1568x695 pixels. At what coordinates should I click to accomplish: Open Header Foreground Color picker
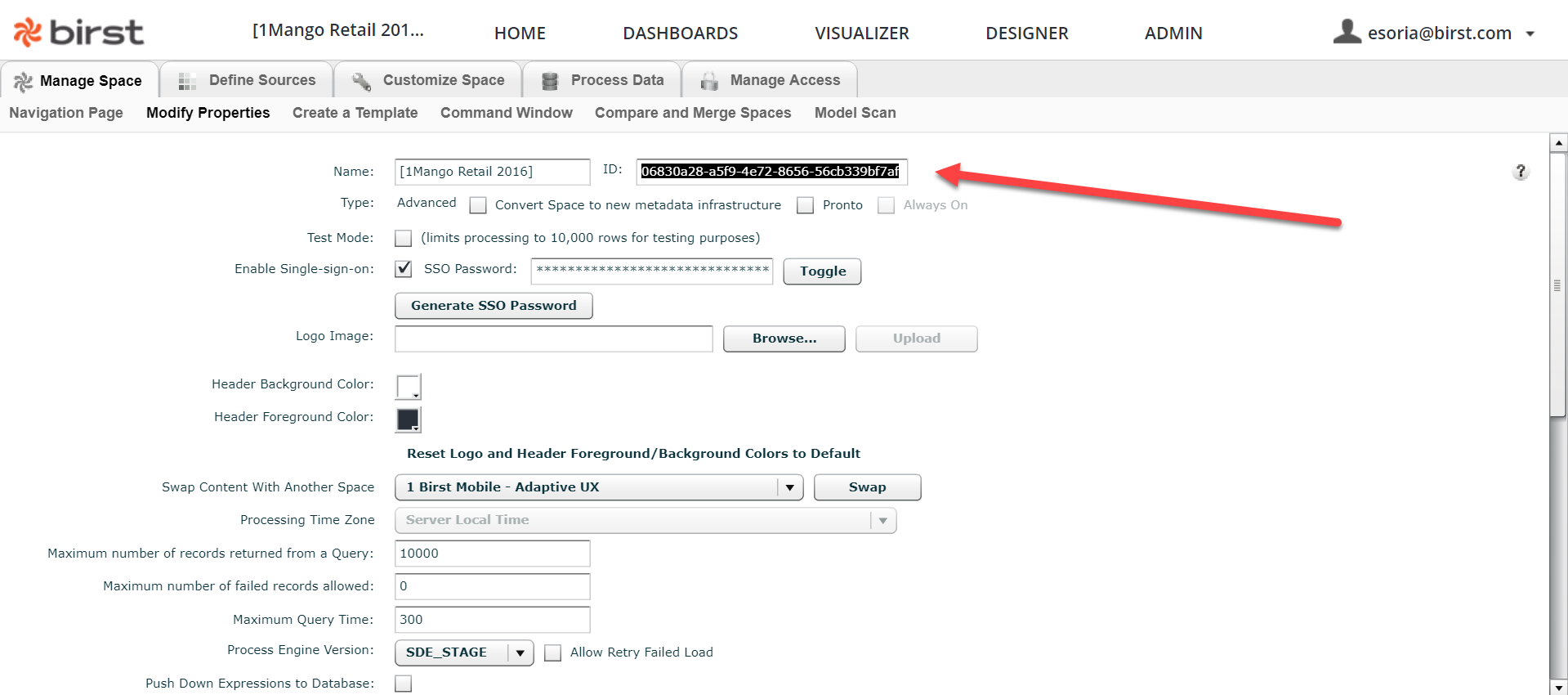(x=409, y=419)
